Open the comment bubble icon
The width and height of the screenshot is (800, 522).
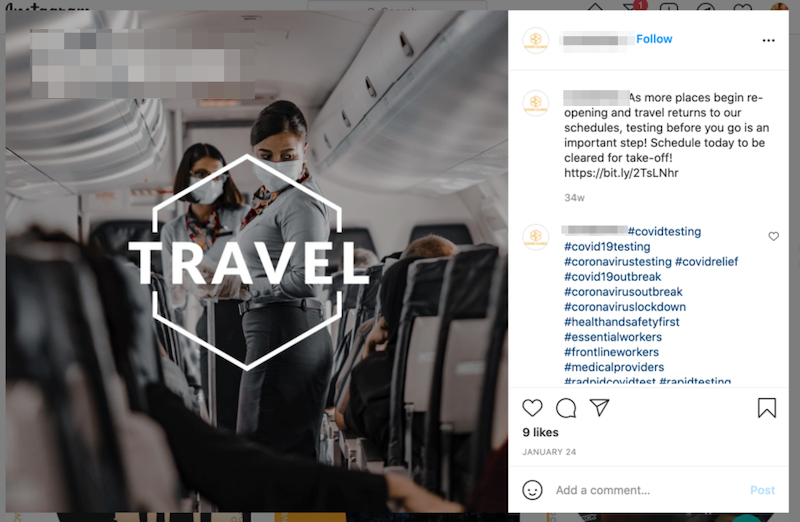point(566,408)
